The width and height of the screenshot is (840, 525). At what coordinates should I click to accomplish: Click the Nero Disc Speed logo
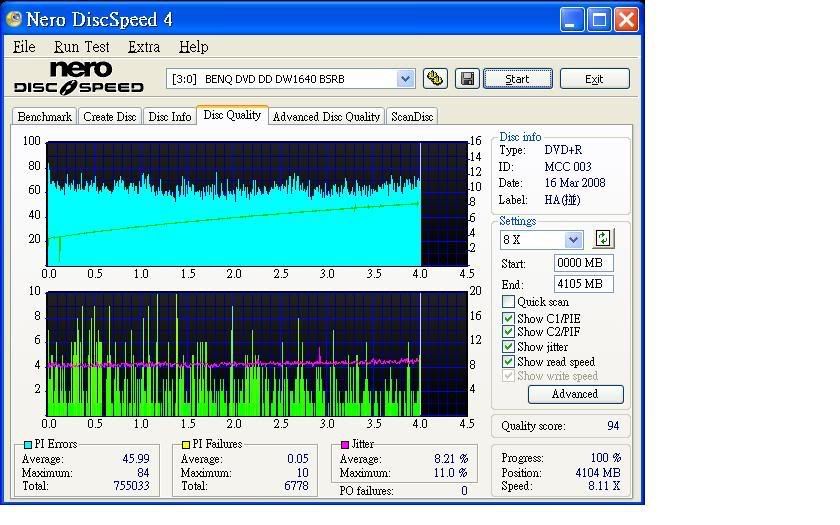tap(79, 78)
